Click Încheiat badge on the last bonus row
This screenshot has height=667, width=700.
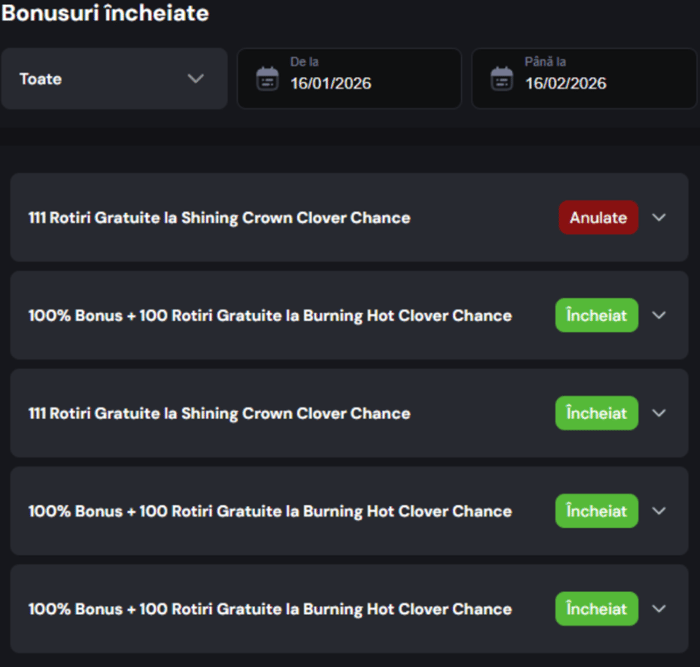click(x=596, y=609)
